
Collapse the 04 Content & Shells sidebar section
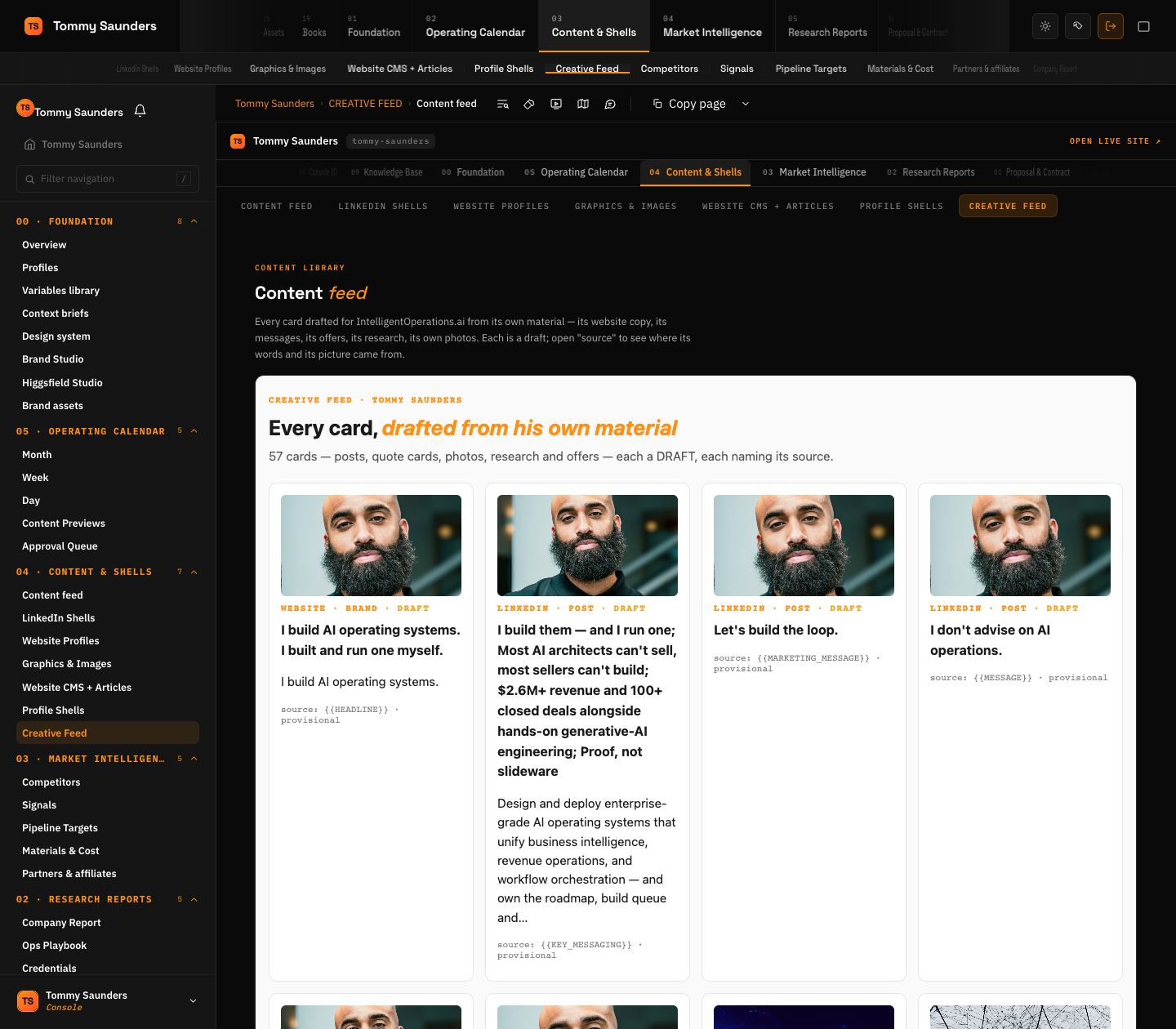pyautogui.click(x=194, y=572)
